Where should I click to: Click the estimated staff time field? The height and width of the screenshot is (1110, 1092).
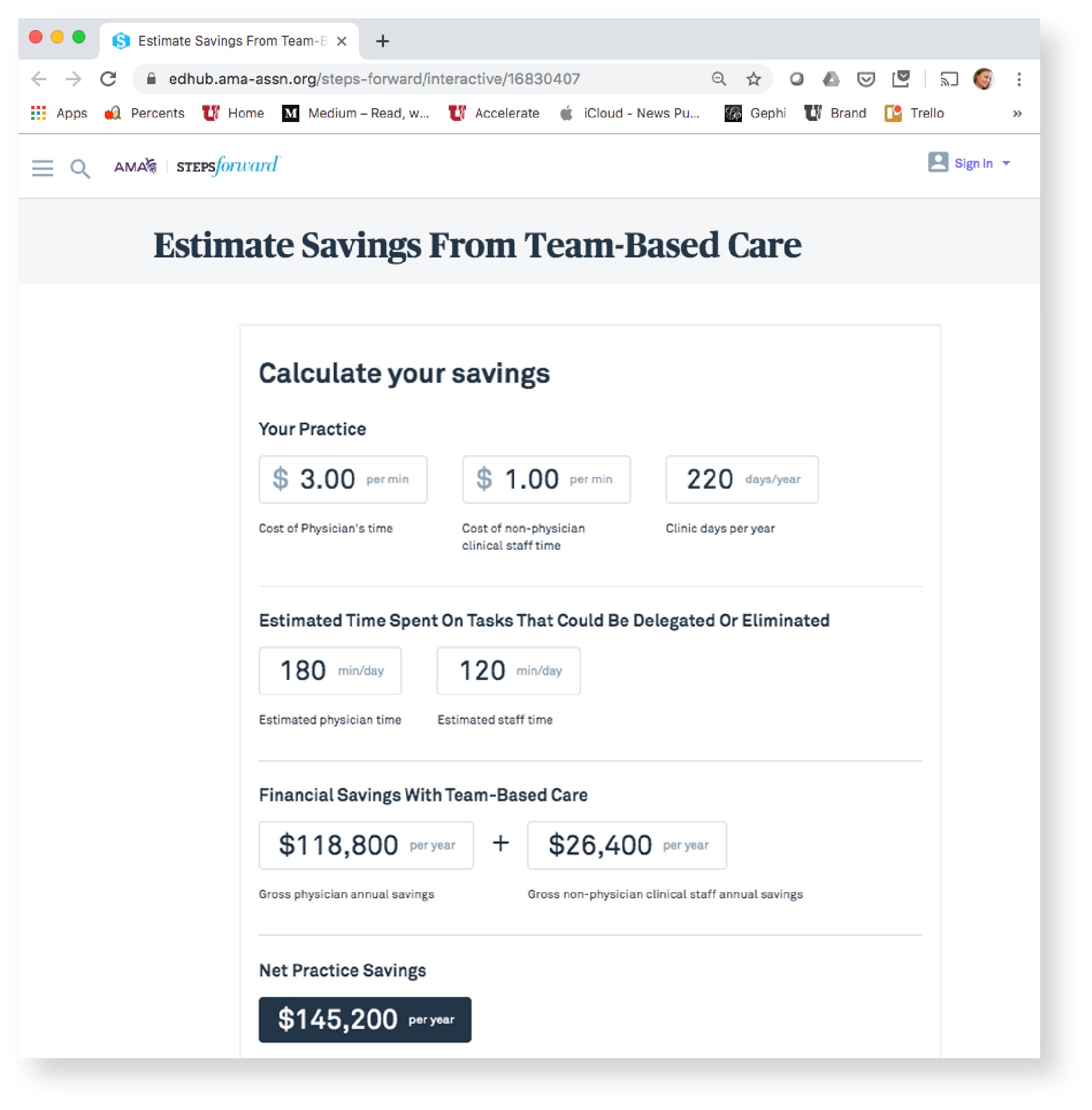click(x=508, y=671)
